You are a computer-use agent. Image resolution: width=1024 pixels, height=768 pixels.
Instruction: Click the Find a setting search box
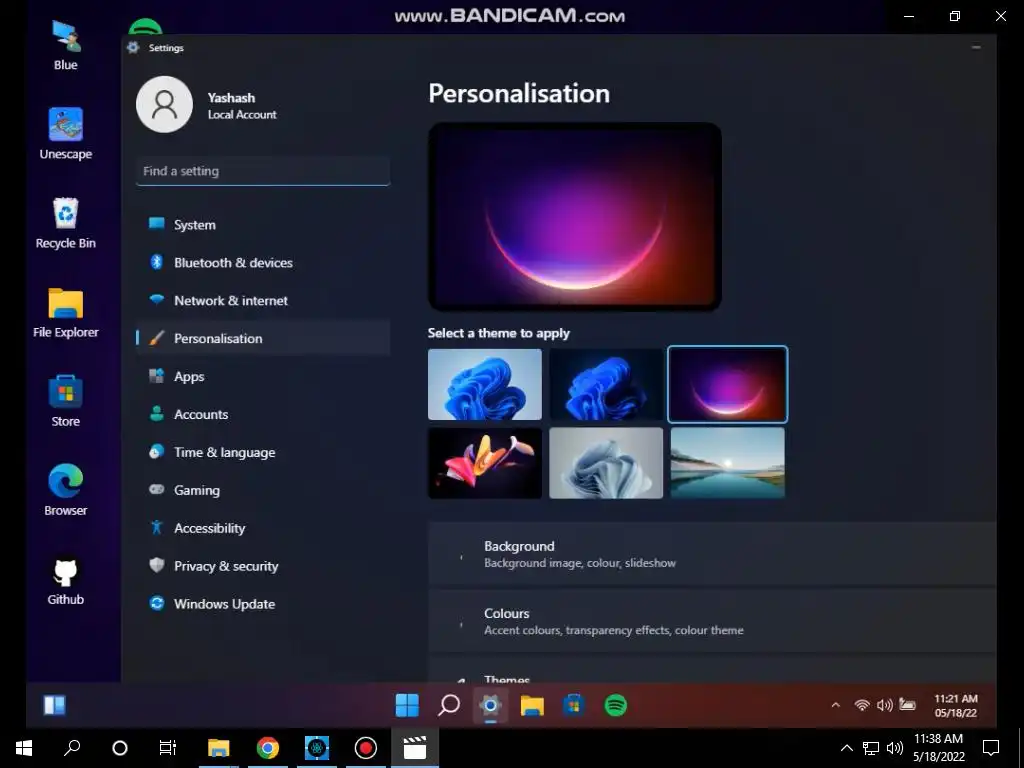(x=263, y=171)
